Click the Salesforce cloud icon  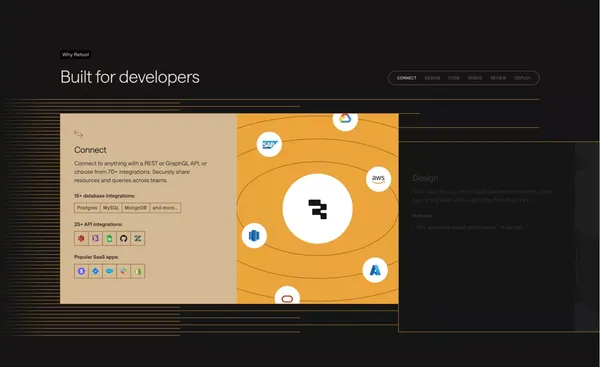(109, 271)
